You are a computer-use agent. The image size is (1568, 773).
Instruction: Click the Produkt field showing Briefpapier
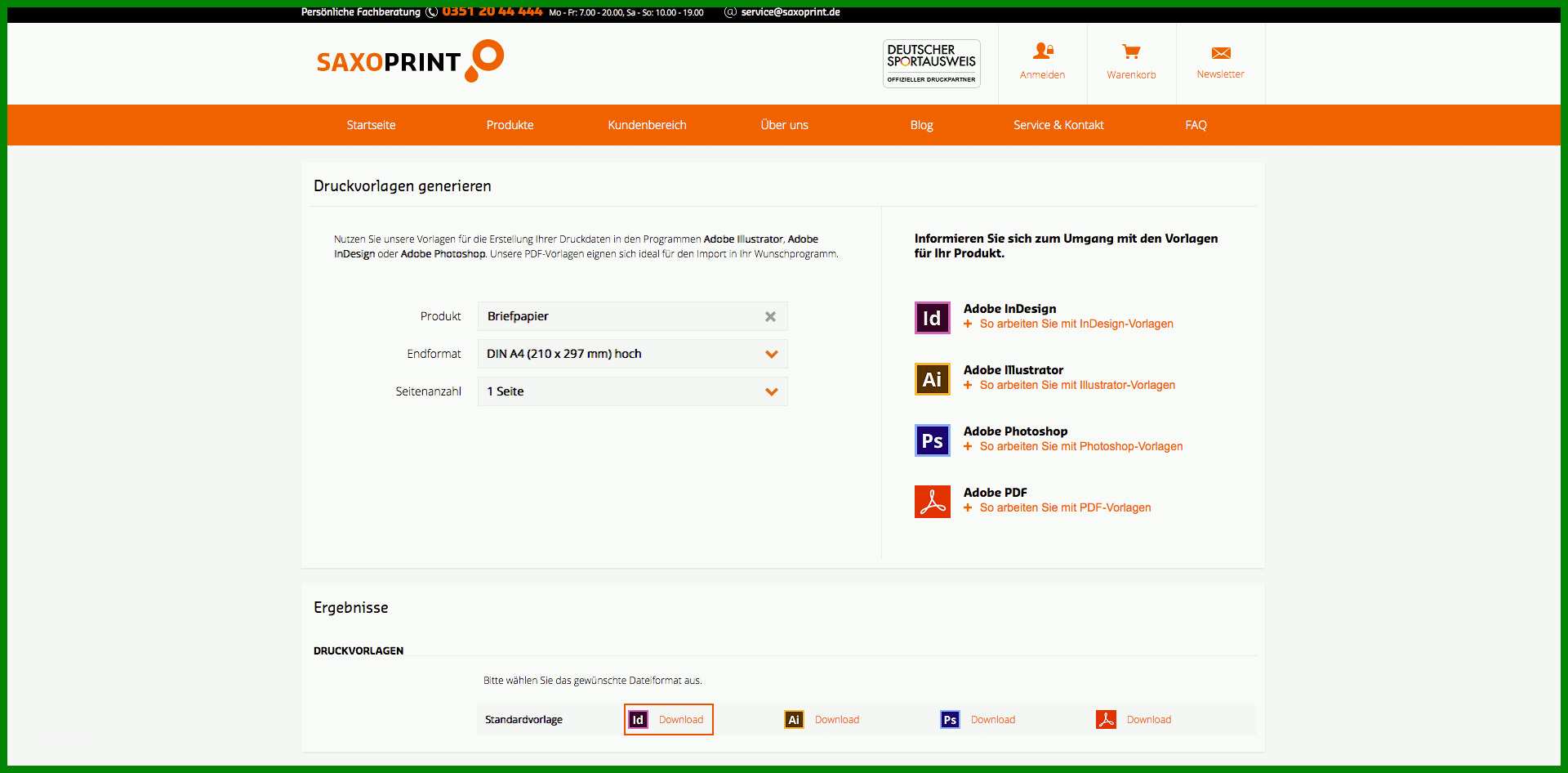[x=633, y=316]
